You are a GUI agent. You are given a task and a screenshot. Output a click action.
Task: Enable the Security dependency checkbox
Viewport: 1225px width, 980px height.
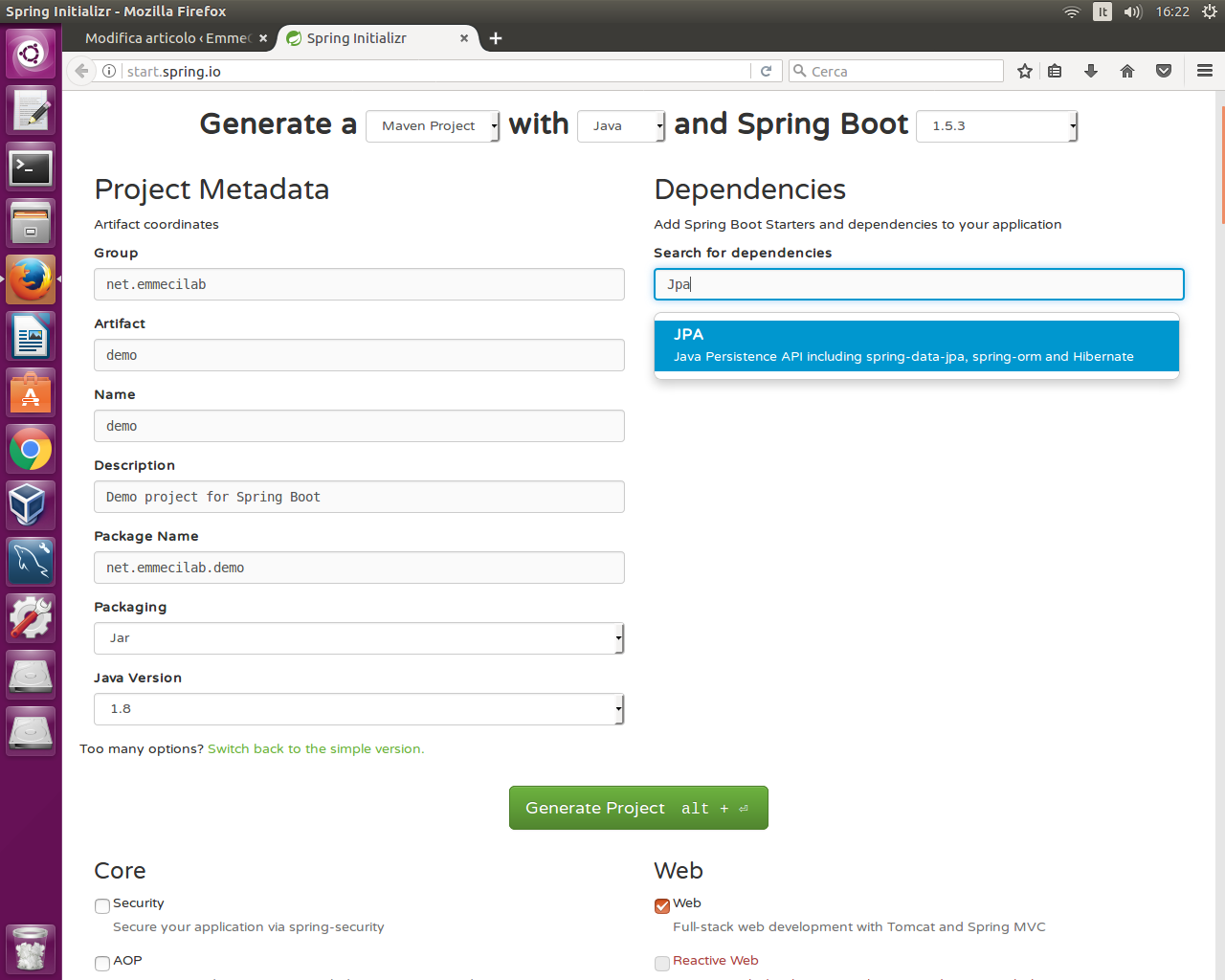click(102, 906)
